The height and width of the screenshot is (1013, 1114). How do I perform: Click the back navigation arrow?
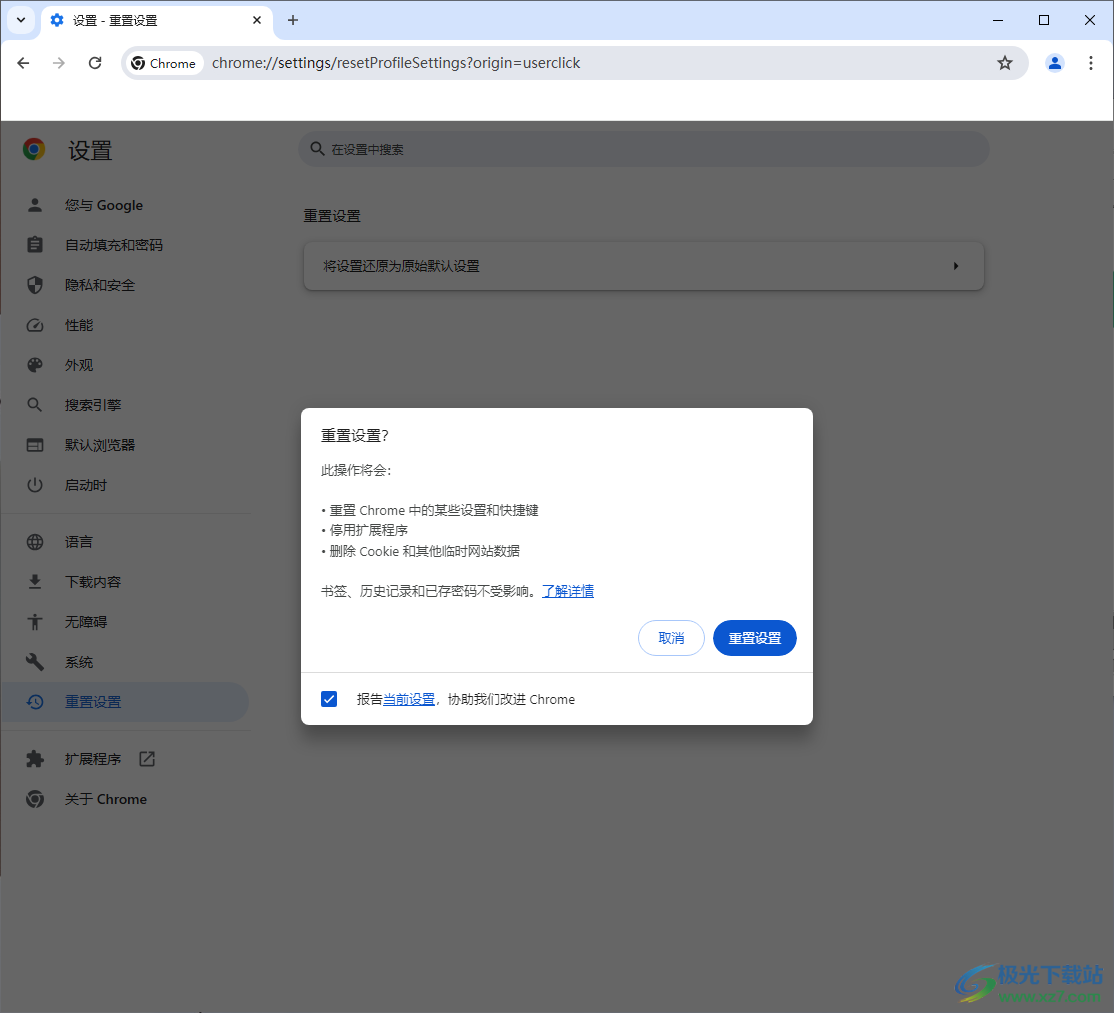(23, 63)
